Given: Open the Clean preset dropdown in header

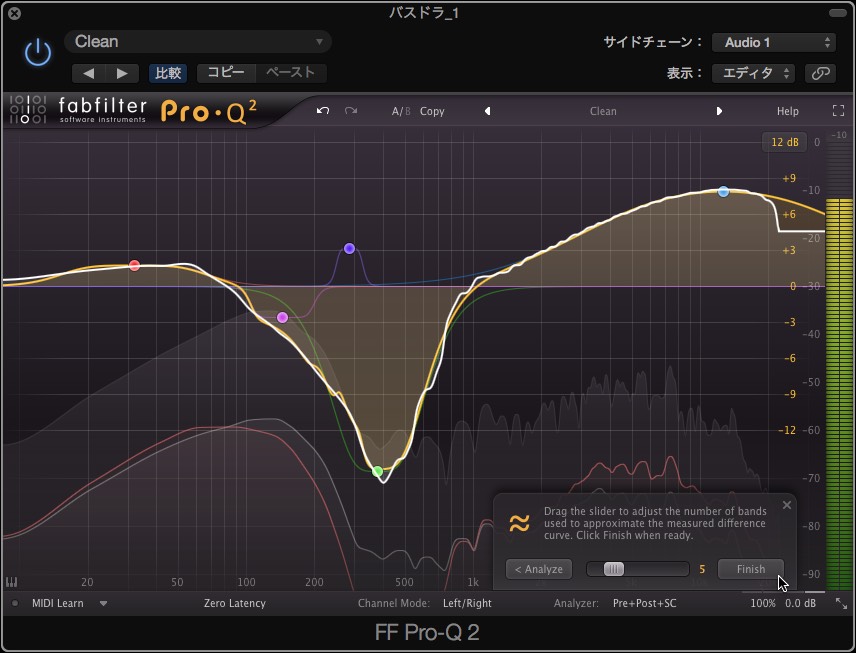Looking at the screenshot, I should pos(198,42).
